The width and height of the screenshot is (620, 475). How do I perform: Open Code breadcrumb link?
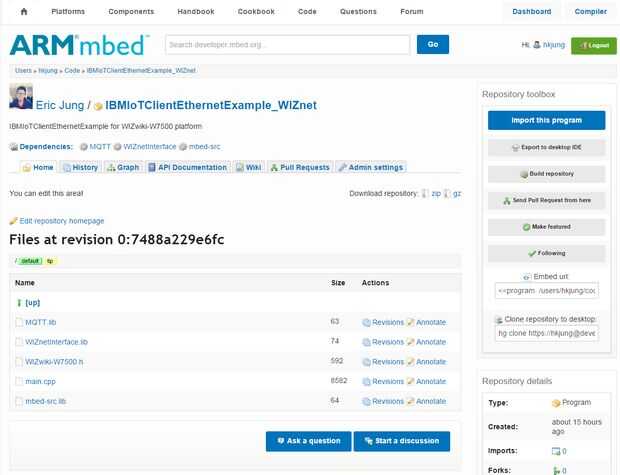pos(72,70)
